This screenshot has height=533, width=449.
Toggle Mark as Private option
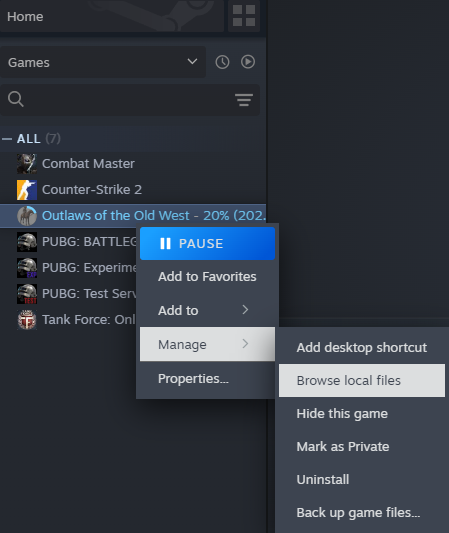(x=362, y=447)
